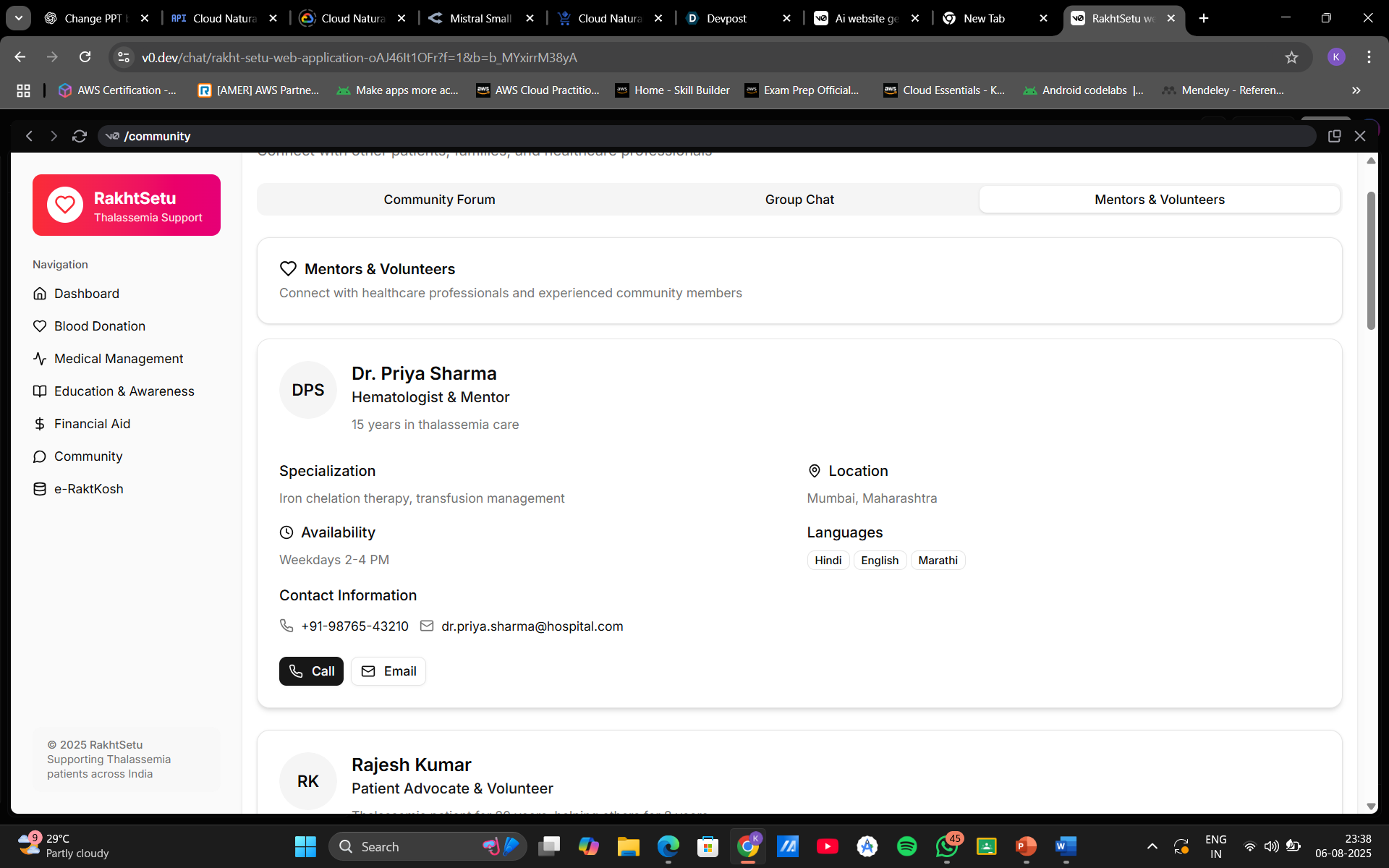This screenshot has width=1389, height=868.
Task: Bookmark this page with star icon
Action: [x=1291, y=57]
